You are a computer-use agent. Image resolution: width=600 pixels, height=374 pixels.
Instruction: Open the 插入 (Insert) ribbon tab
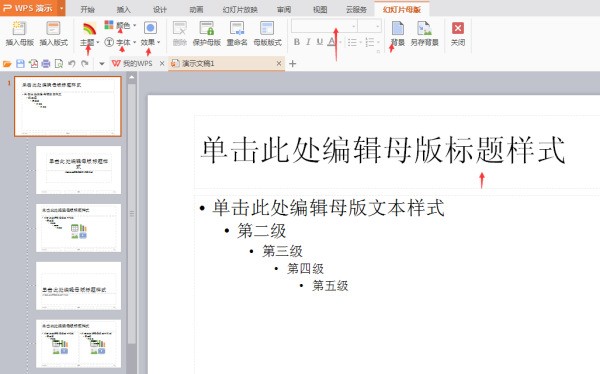click(x=123, y=9)
